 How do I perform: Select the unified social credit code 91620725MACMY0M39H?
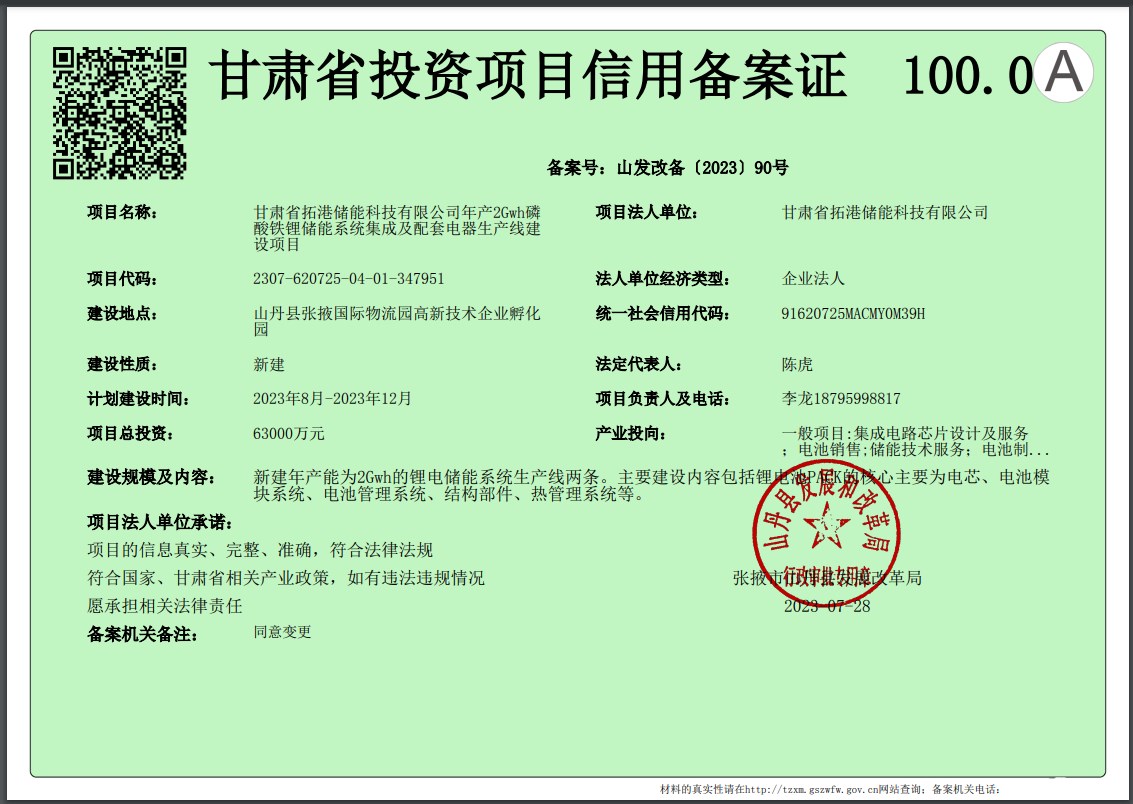pyautogui.click(x=853, y=314)
